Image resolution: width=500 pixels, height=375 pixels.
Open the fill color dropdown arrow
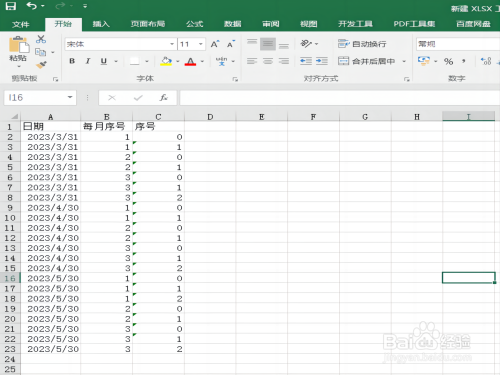[x=178, y=61]
